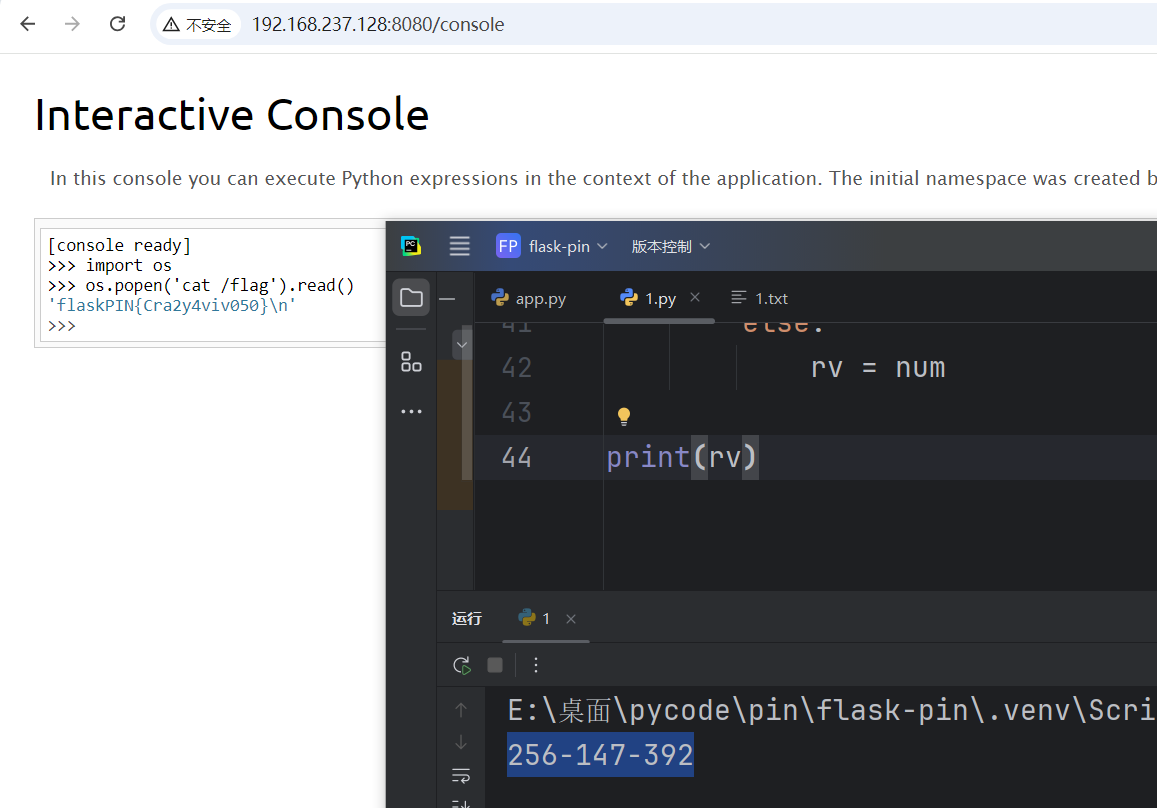Click the 不安全 site security badge

click(x=198, y=25)
